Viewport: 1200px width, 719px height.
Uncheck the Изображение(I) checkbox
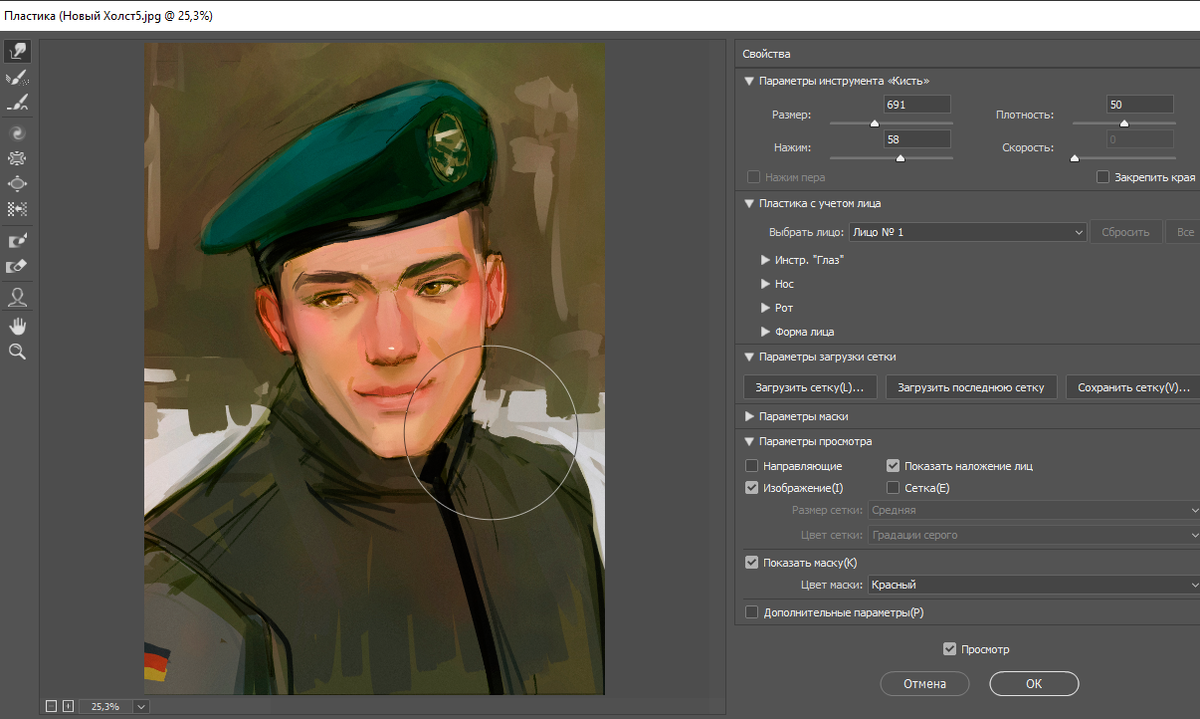click(752, 488)
